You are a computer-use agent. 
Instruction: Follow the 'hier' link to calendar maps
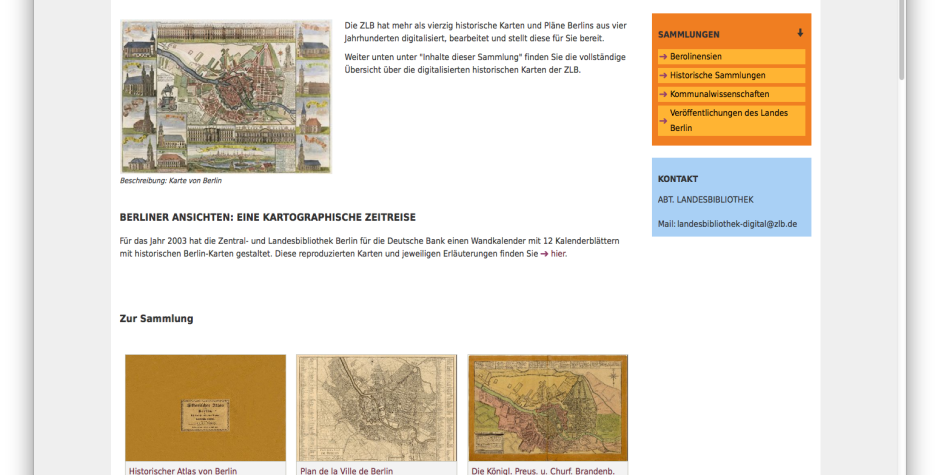558,254
